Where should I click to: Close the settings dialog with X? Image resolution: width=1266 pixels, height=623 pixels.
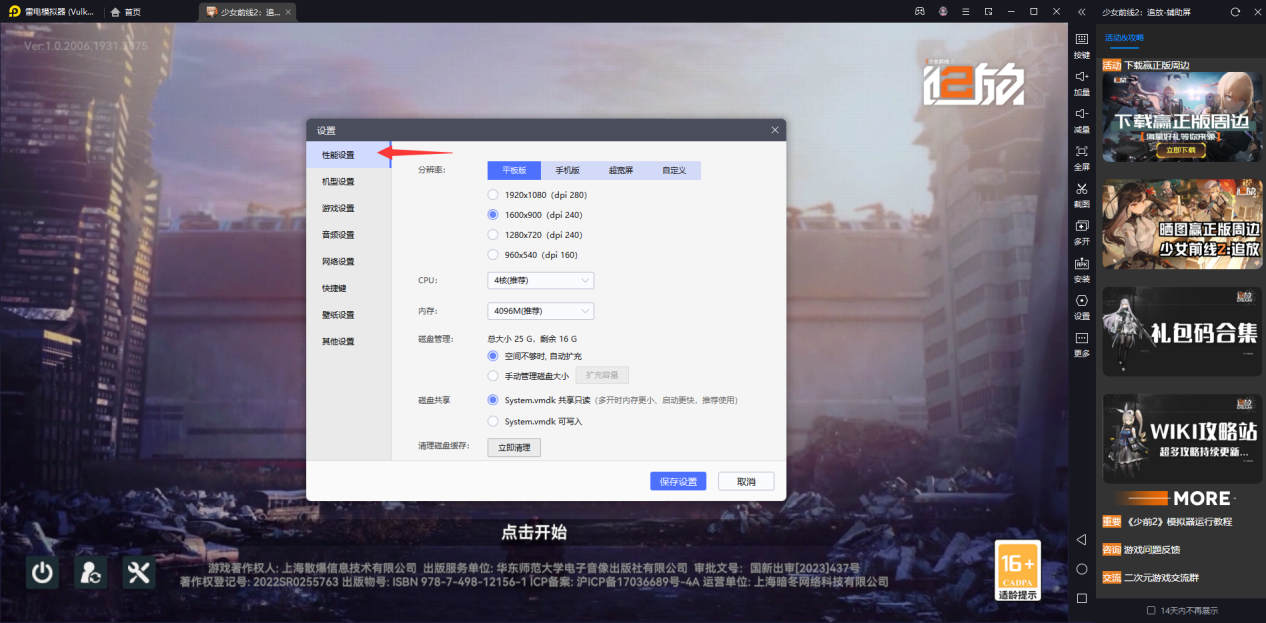pyautogui.click(x=775, y=130)
